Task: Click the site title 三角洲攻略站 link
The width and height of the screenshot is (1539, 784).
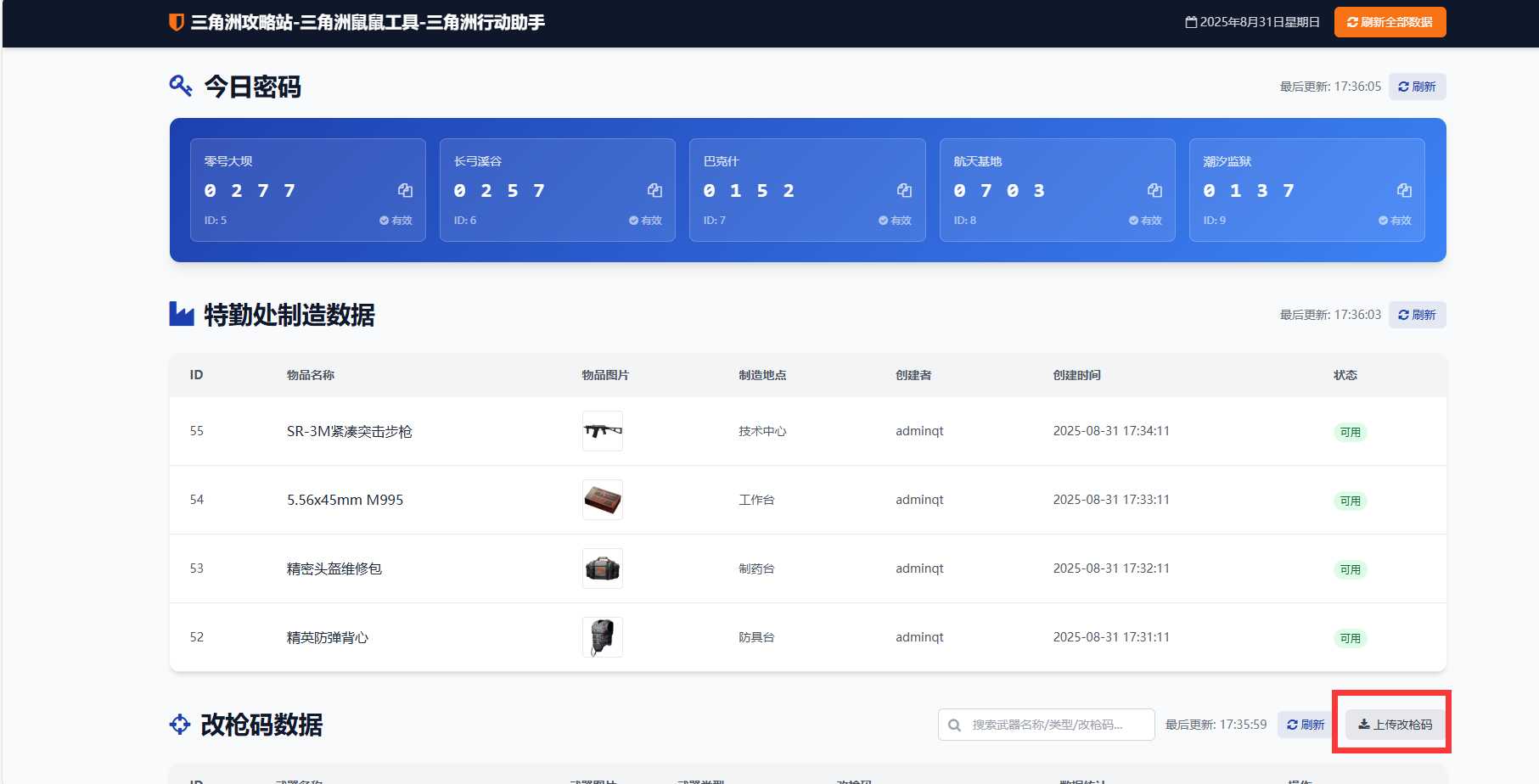Action: pyautogui.click(x=367, y=22)
